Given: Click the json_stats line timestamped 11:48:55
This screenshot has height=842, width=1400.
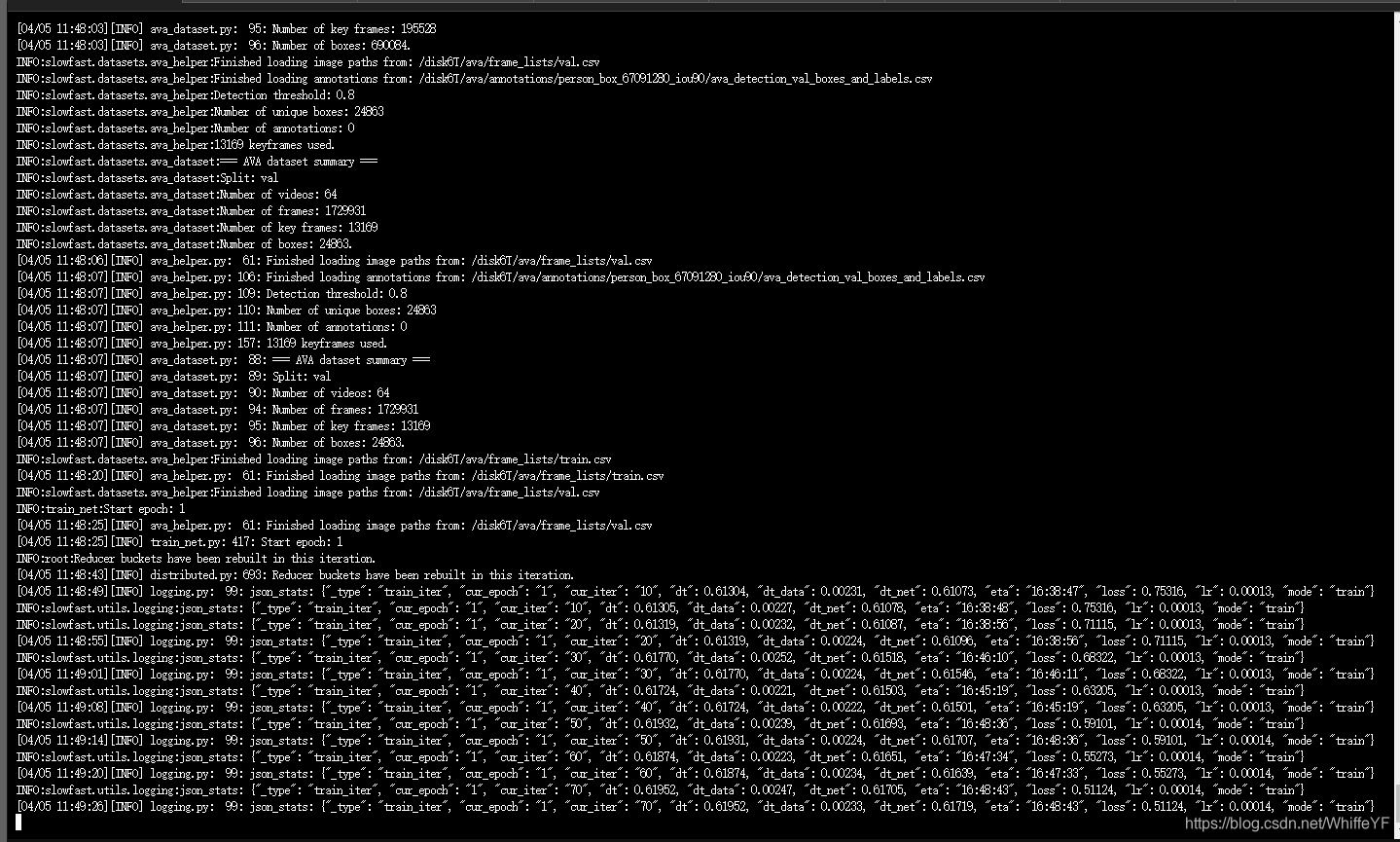Looking at the screenshot, I should click(696, 641).
